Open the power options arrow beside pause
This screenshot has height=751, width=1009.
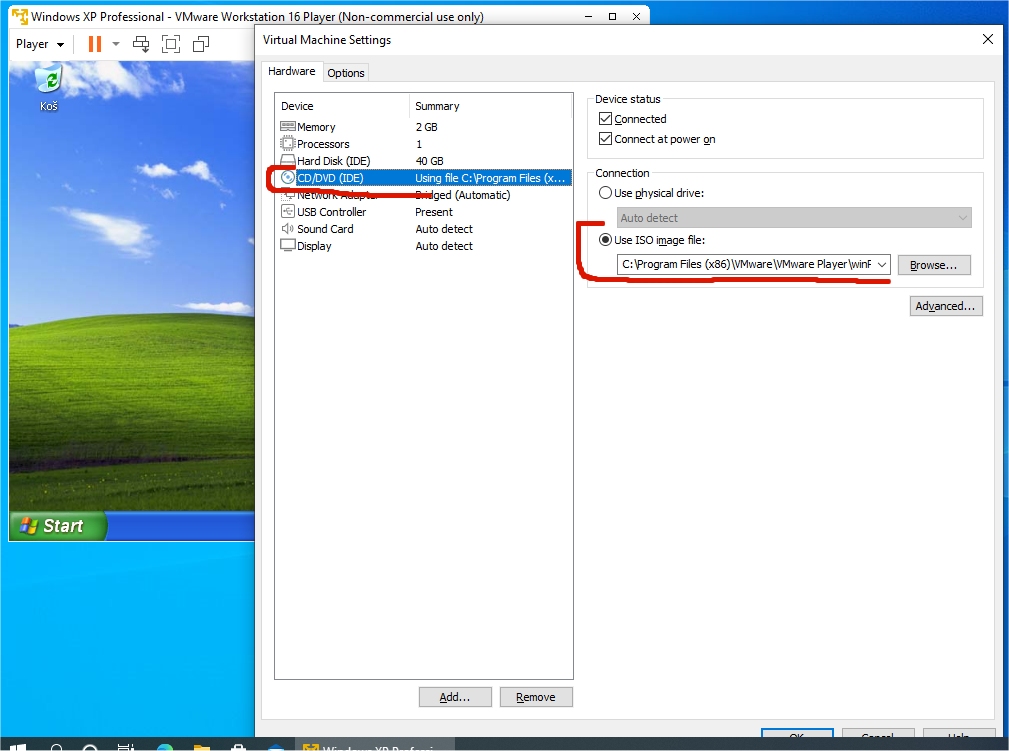[x=116, y=44]
